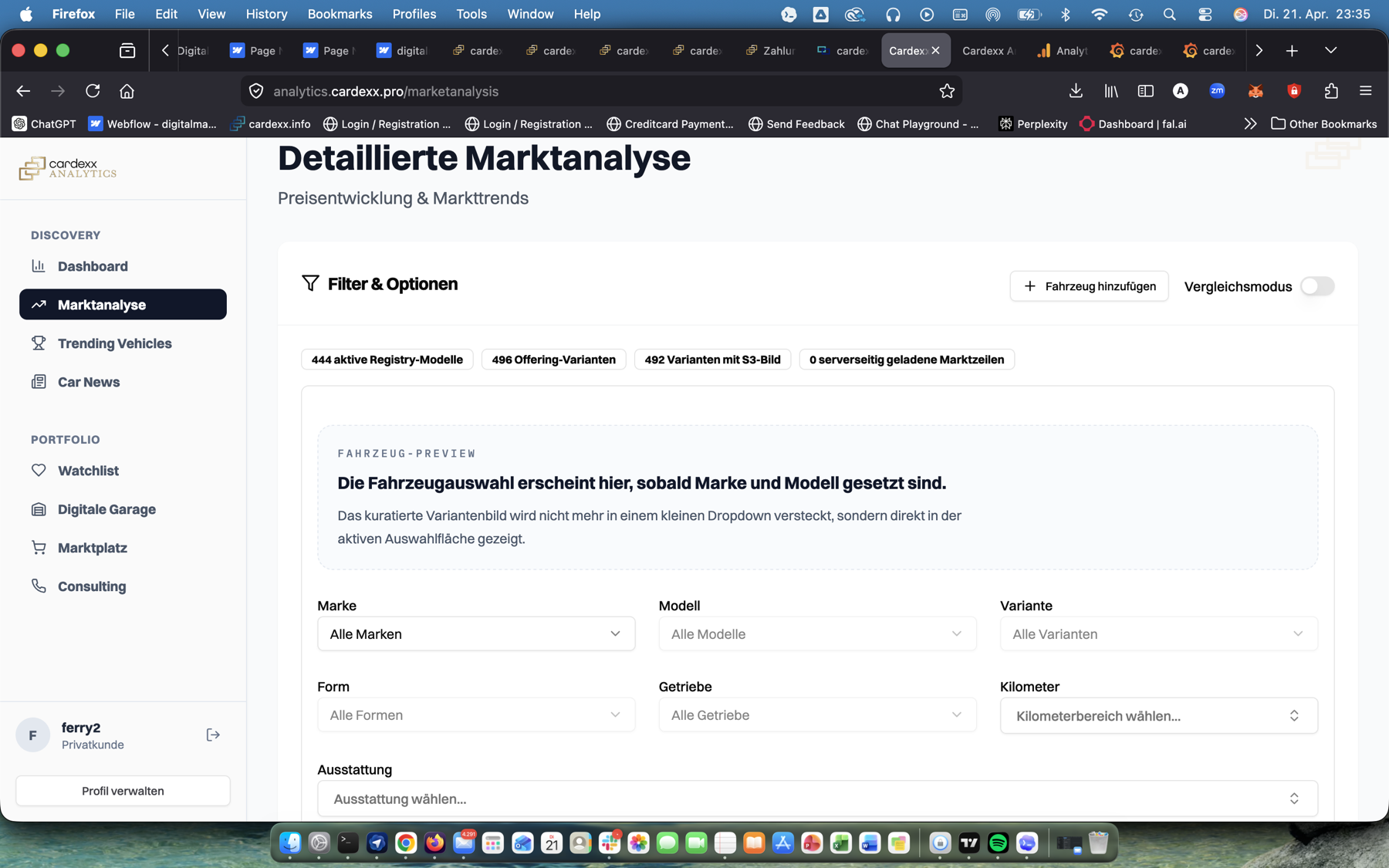Image resolution: width=1389 pixels, height=868 pixels.
Task: Click the 444 aktive Registry-Modelle chip
Action: point(387,359)
